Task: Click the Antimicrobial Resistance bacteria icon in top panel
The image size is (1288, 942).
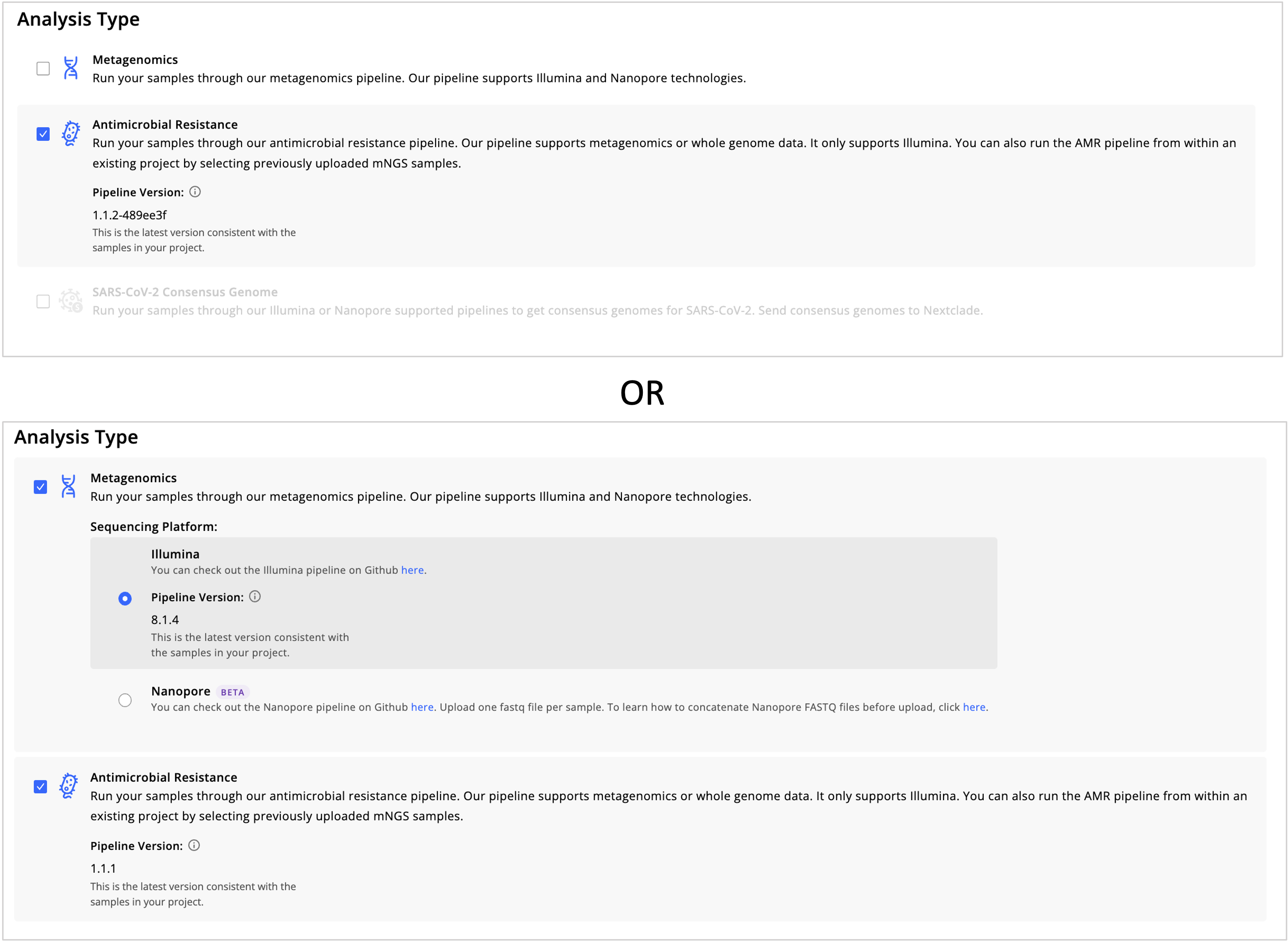Action: pos(71,134)
